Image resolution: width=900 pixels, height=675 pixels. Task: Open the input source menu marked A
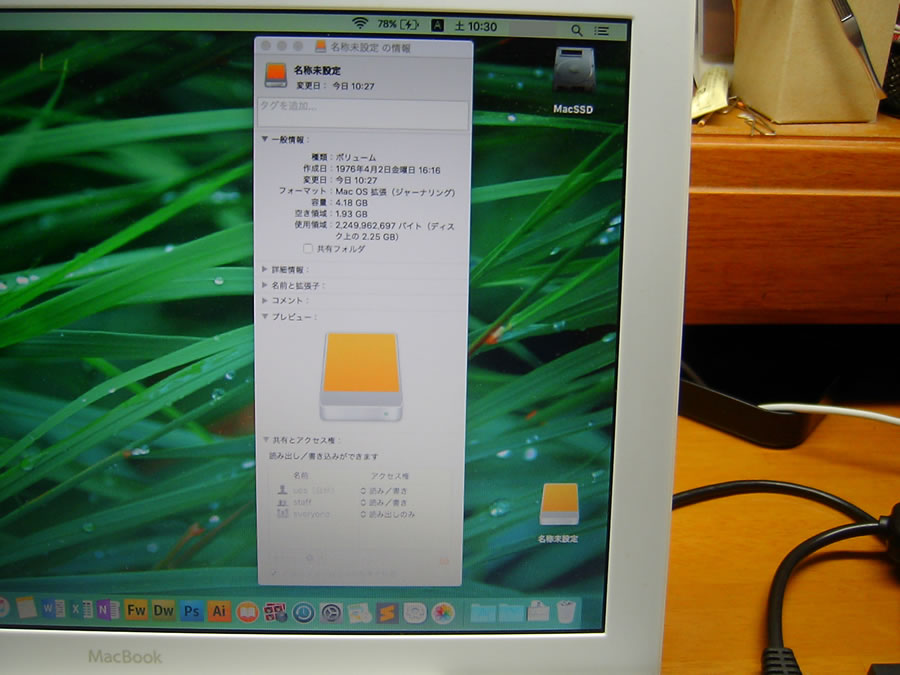click(437, 25)
